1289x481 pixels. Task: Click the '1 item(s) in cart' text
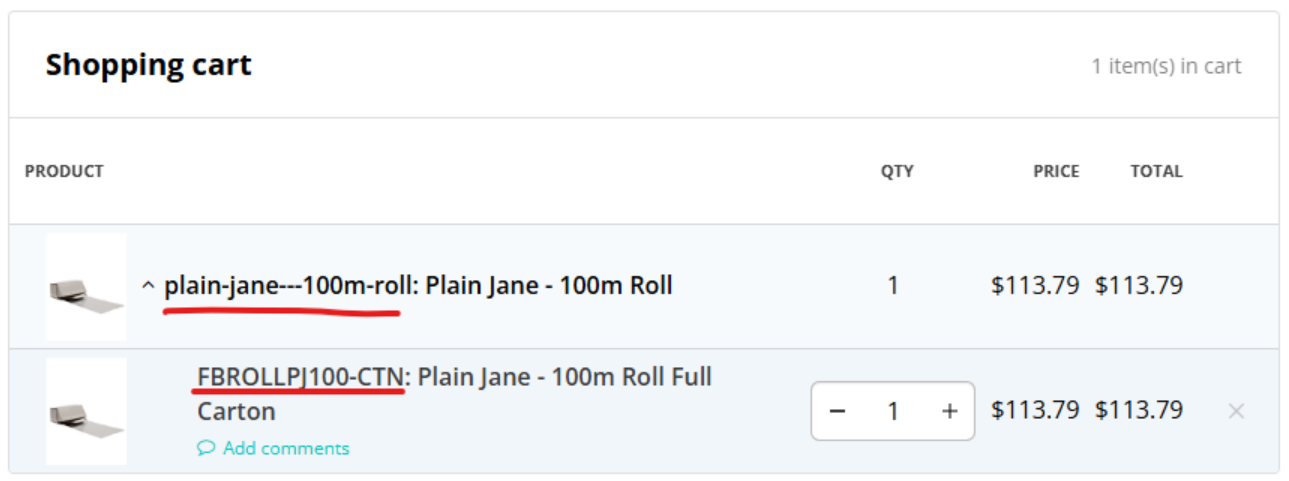(1166, 66)
